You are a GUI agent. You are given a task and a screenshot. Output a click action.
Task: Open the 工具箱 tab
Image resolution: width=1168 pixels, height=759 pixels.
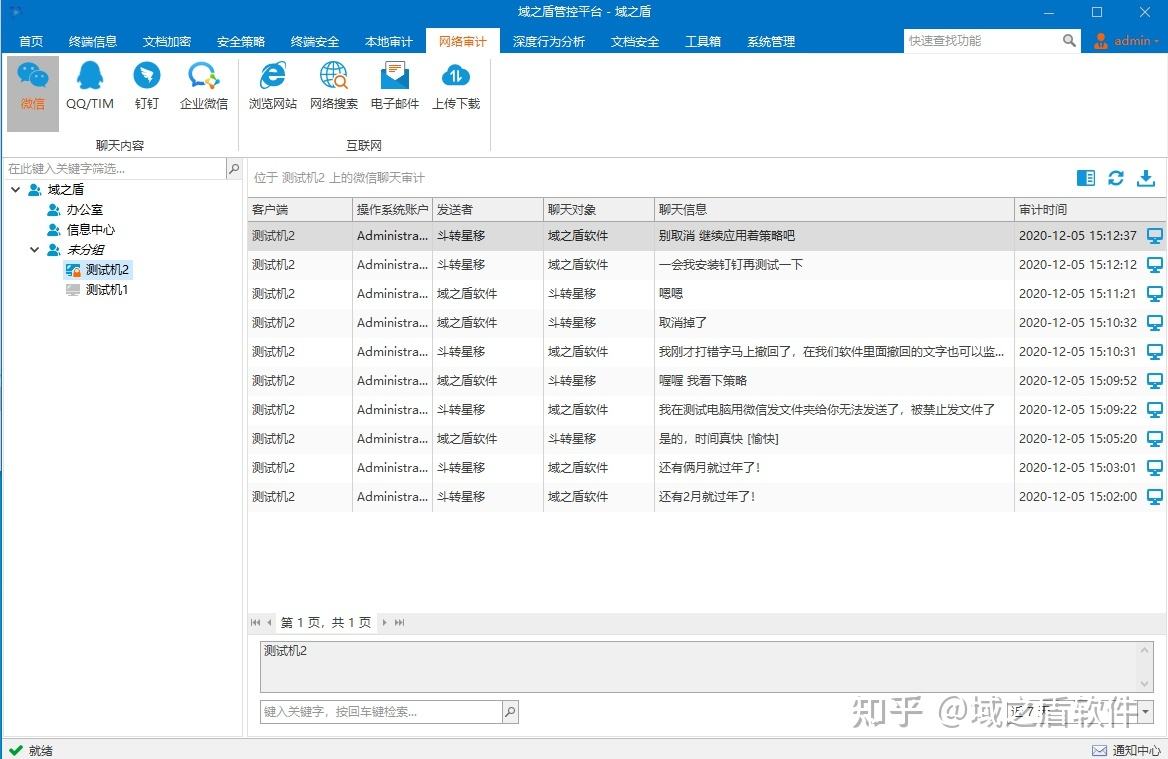click(x=702, y=42)
